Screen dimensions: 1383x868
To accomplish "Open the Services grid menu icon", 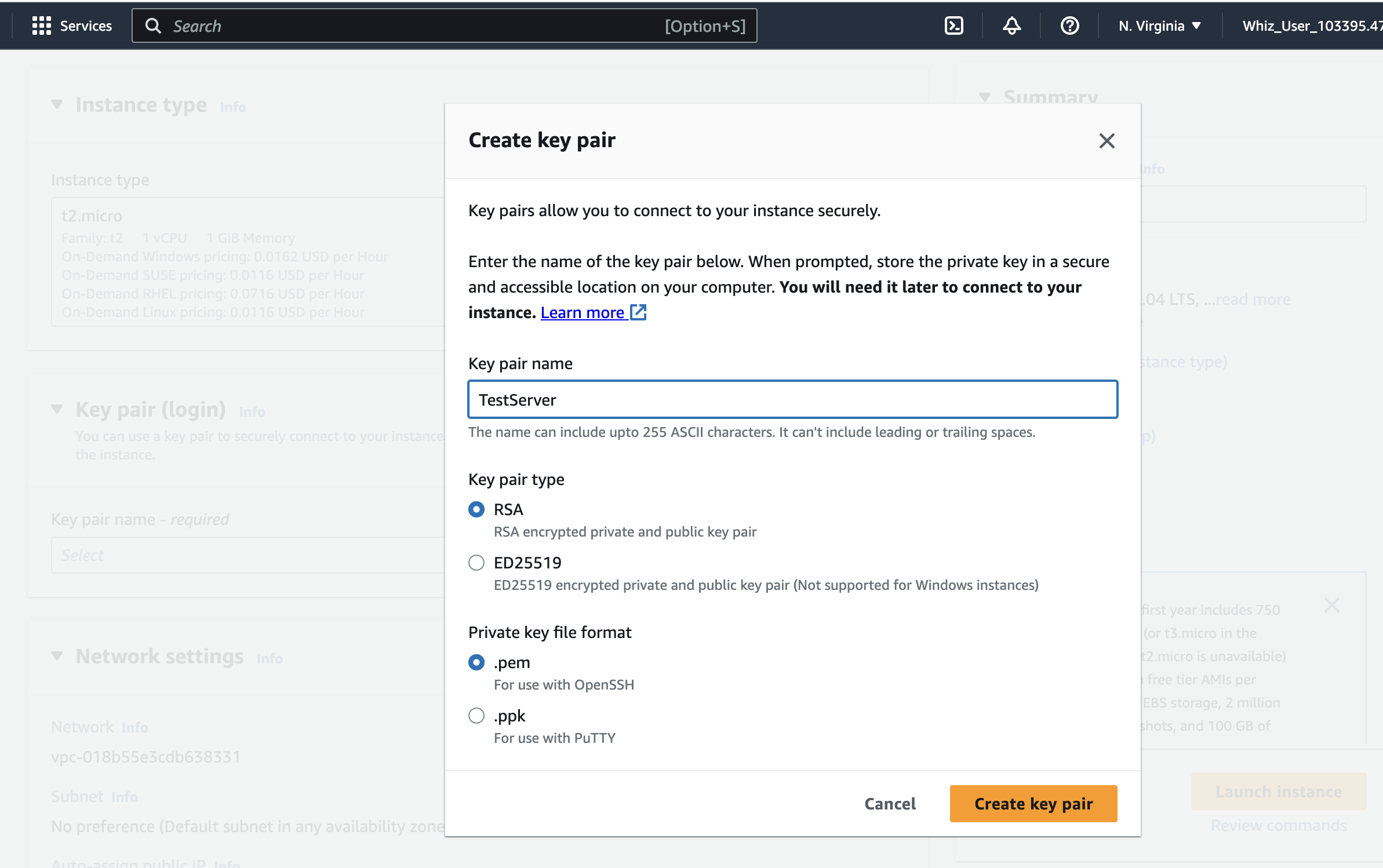I will click(41, 25).
